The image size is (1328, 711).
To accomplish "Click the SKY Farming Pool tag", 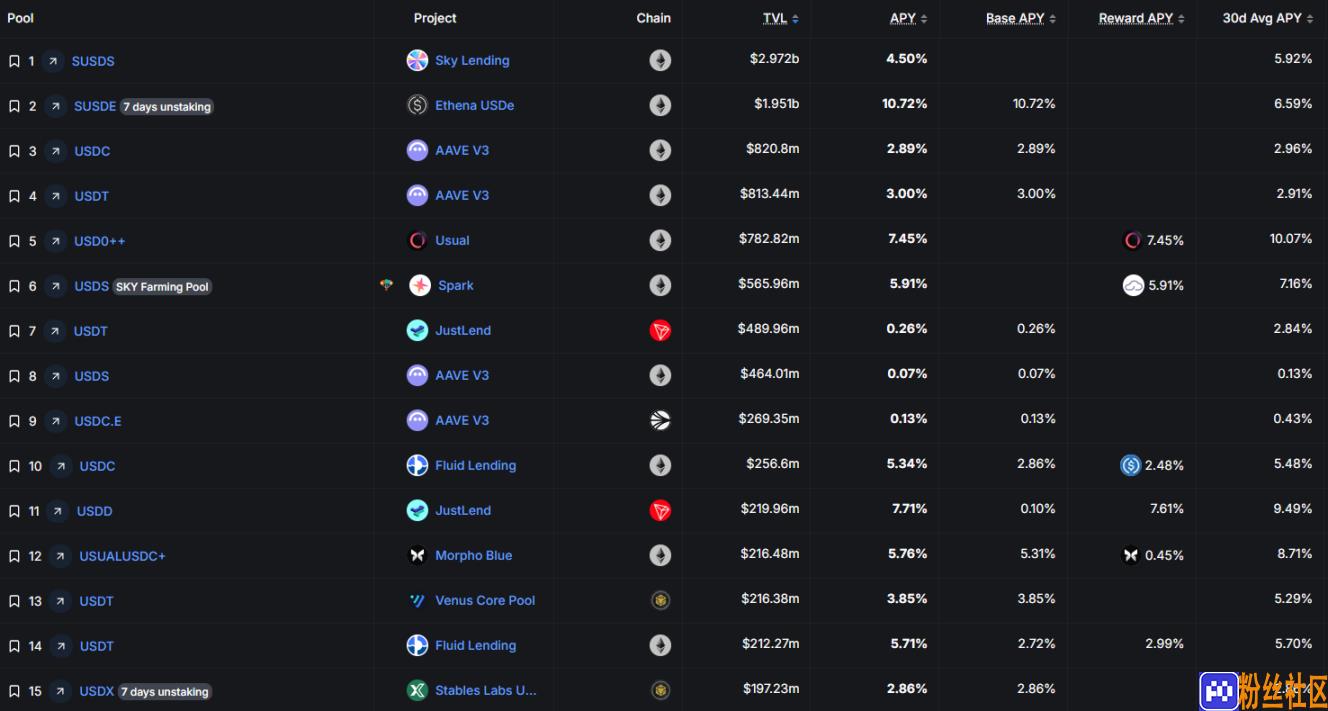I will pos(162,287).
